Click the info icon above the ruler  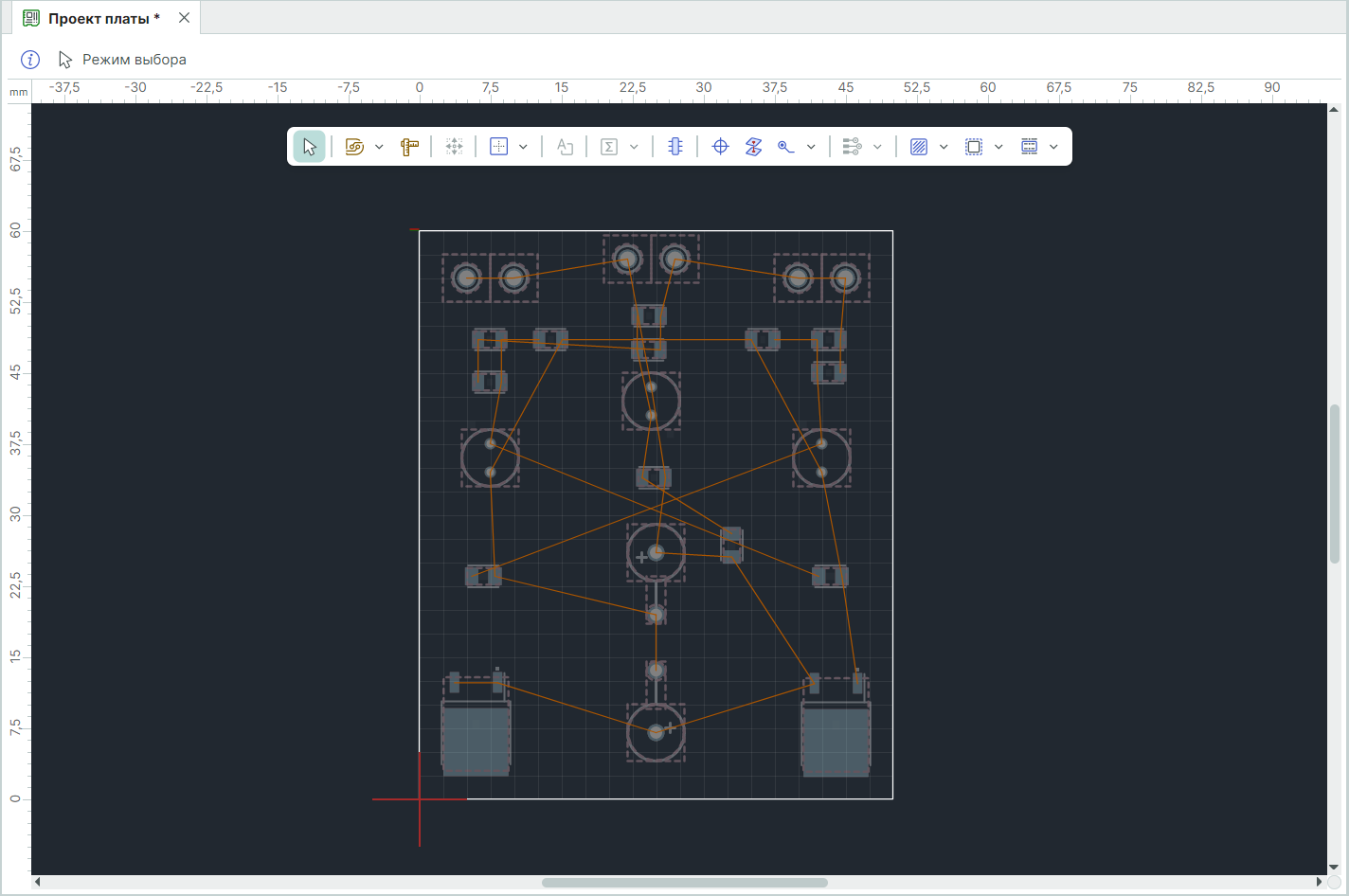pos(30,60)
